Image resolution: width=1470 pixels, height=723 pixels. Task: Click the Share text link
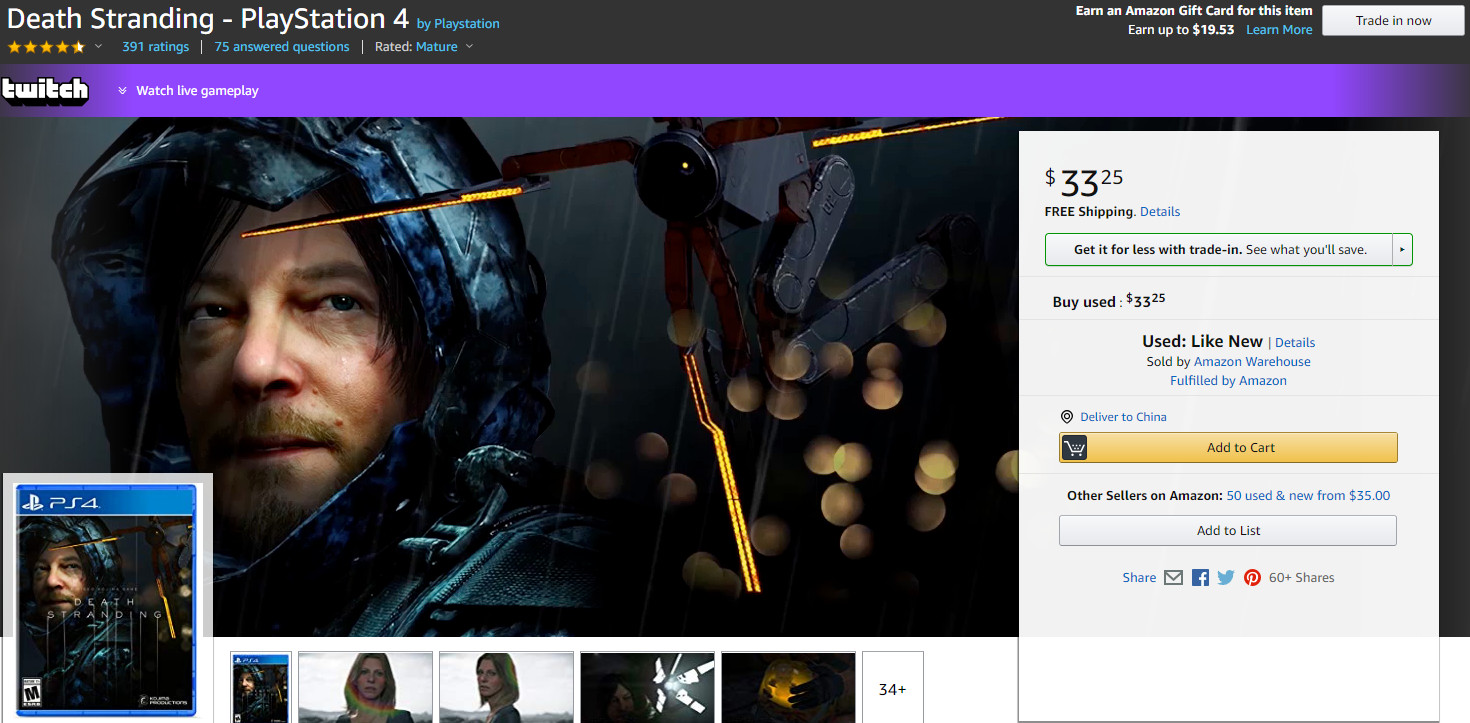click(x=1139, y=578)
